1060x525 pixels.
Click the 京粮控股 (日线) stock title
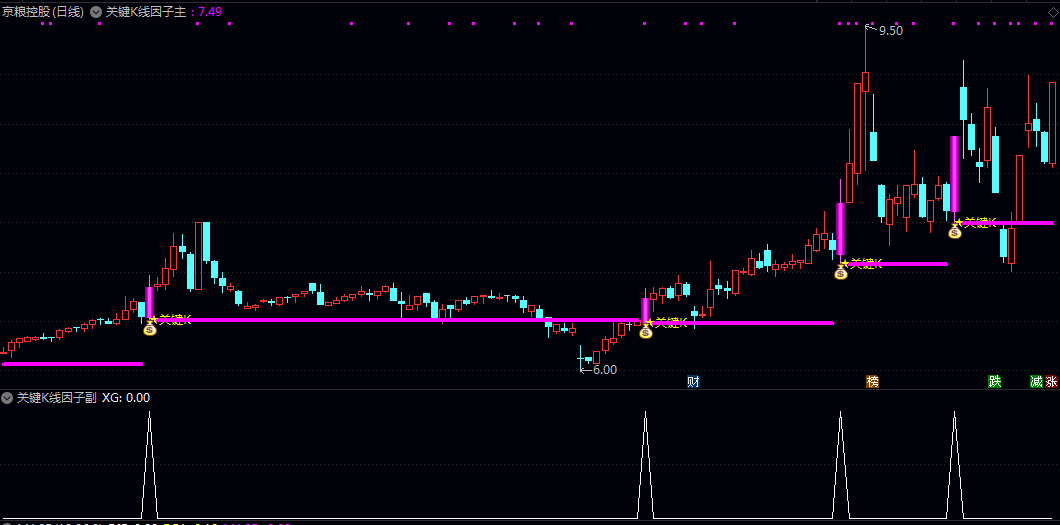click(43, 11)
